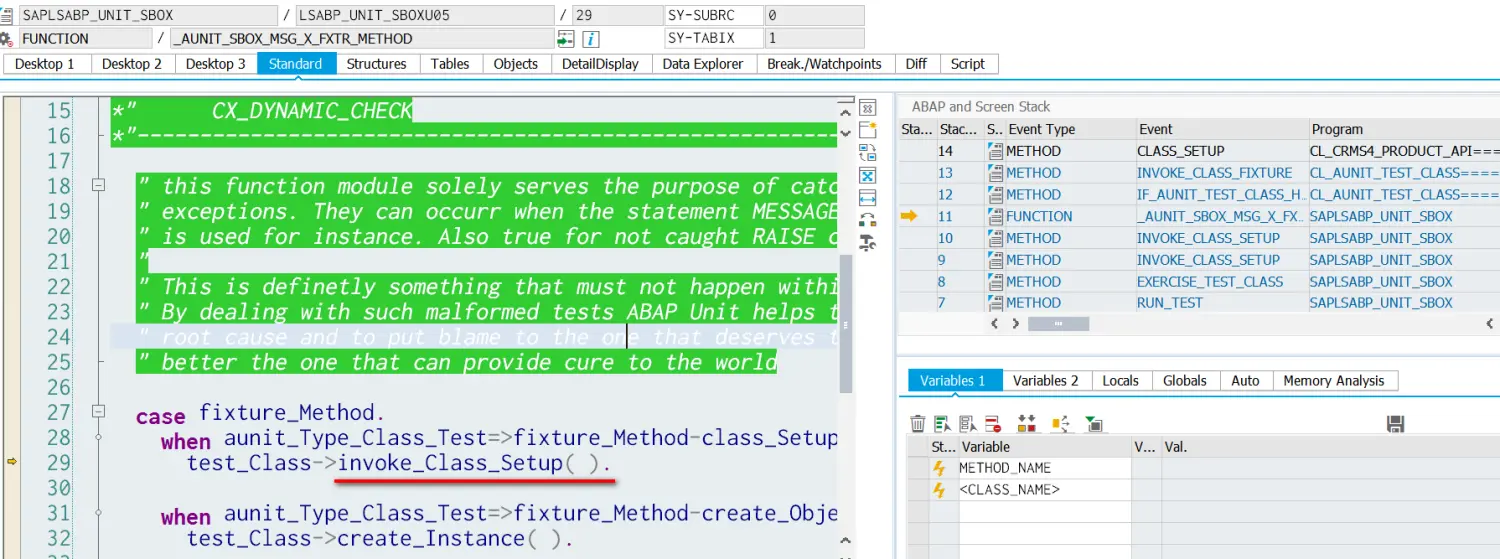Click the swap tools icon
This screenshot has height=559, width=1500.
point(867,153)
